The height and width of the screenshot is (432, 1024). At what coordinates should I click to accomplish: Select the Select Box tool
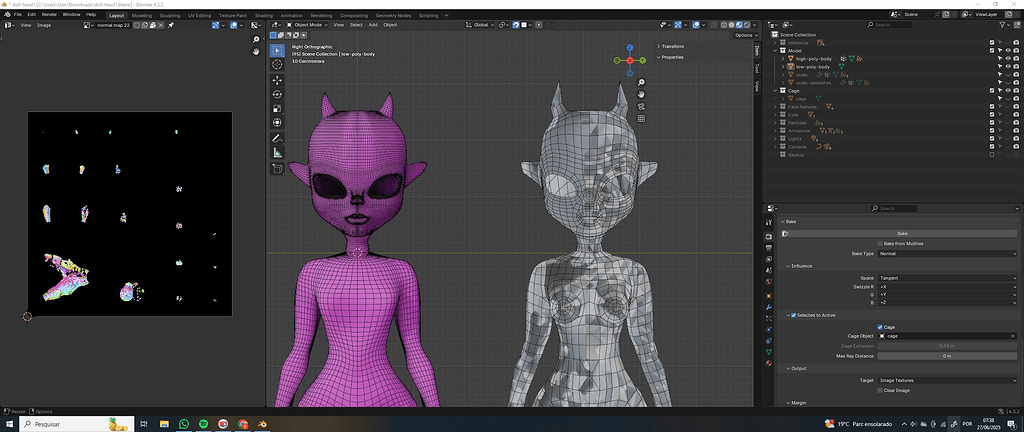tap(277, 50)
